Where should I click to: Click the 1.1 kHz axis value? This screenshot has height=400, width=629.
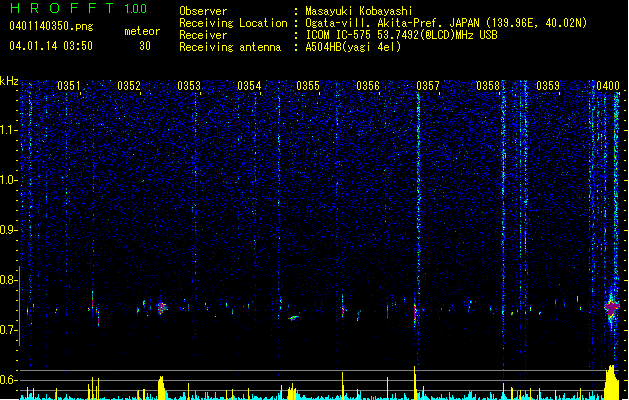9,130
